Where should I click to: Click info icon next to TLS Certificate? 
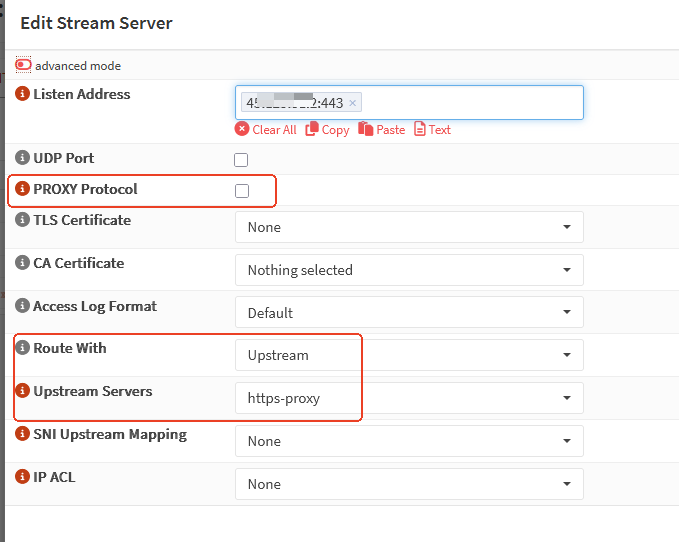pyautogui.click(x=23, y=220)
